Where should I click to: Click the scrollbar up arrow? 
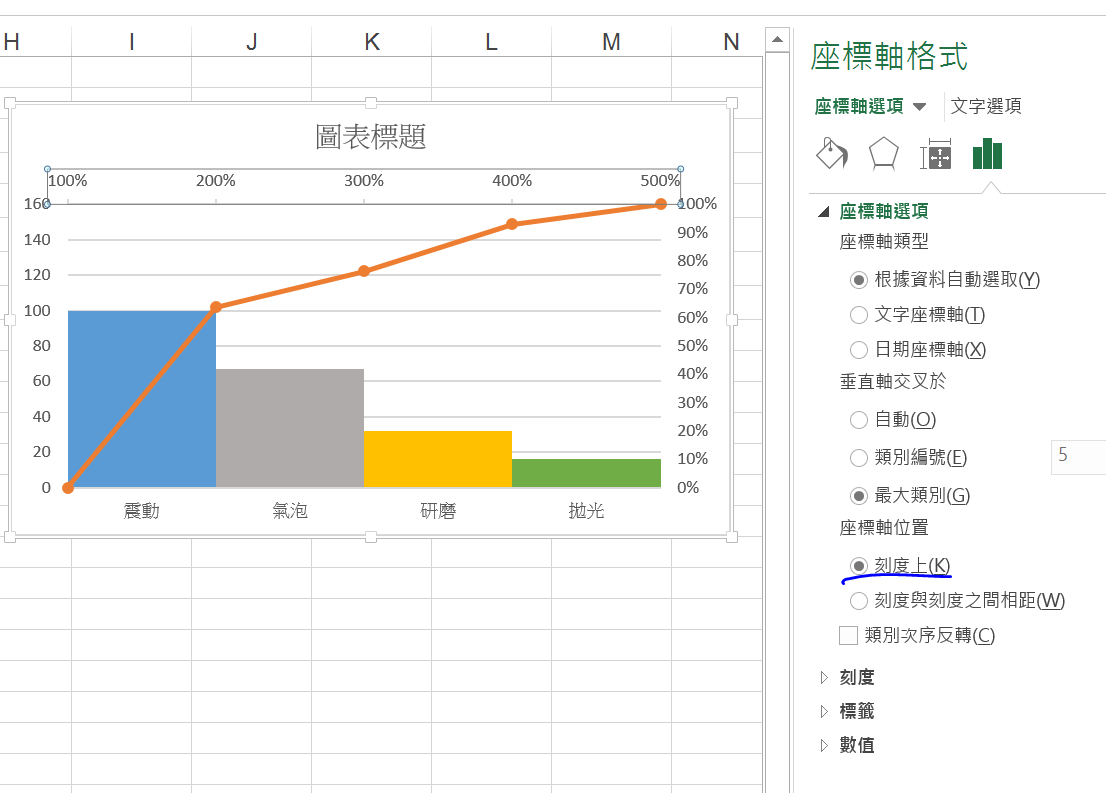pos(777,40)
